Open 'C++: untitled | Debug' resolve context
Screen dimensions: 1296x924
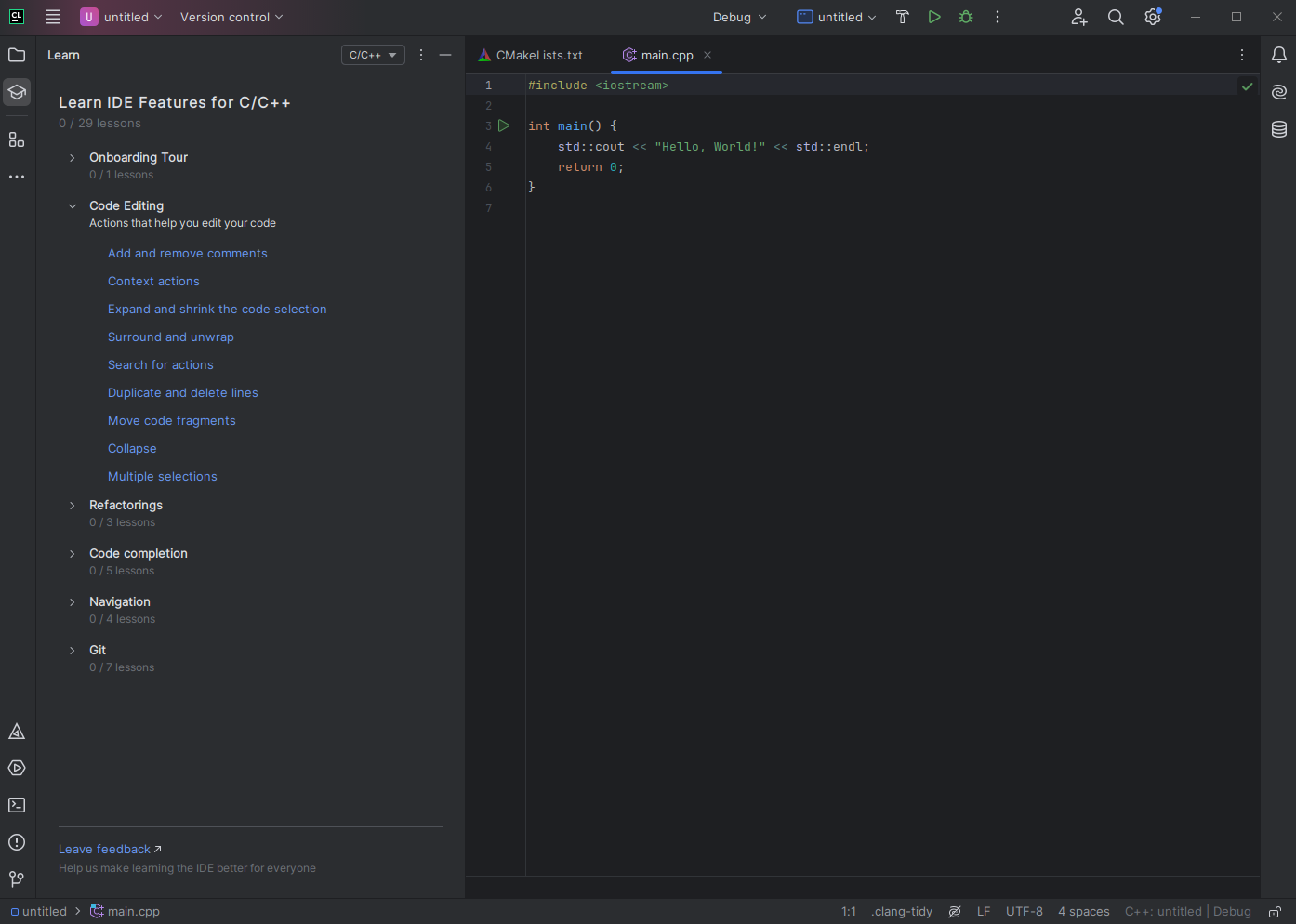[1188, 912]
